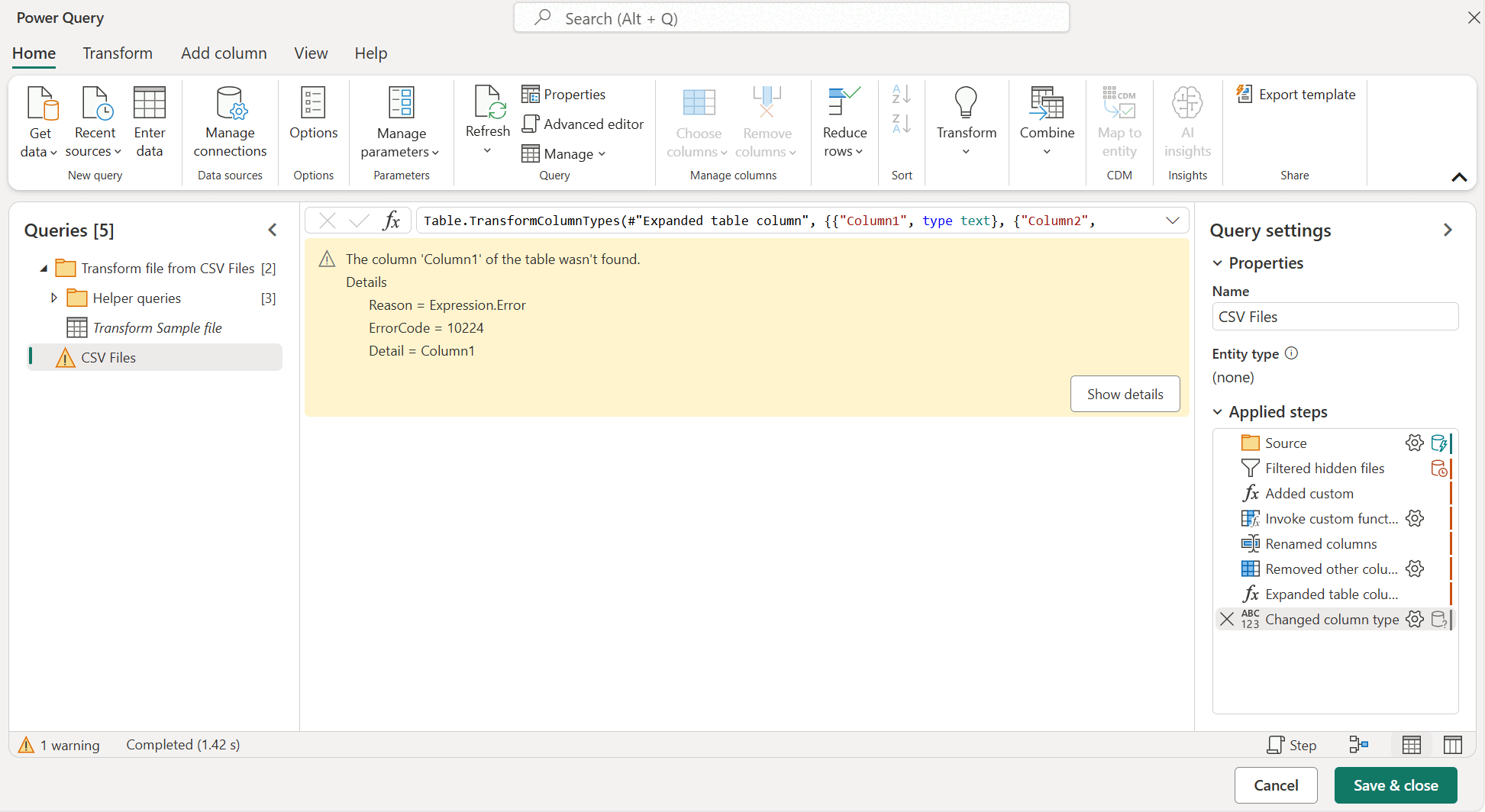Click the Entity type info icon
Screen dimensions: 1485x812
[1291, 353]
